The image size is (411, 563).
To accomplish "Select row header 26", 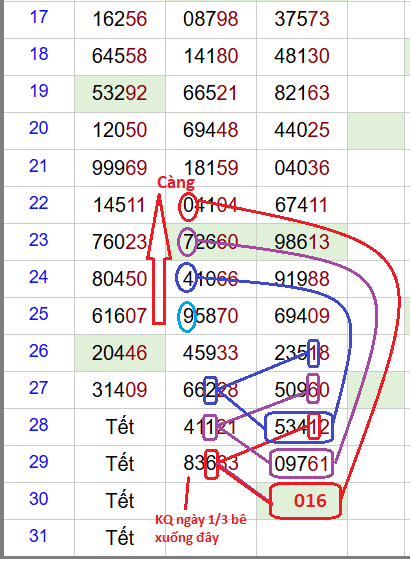I will [39, 353].
